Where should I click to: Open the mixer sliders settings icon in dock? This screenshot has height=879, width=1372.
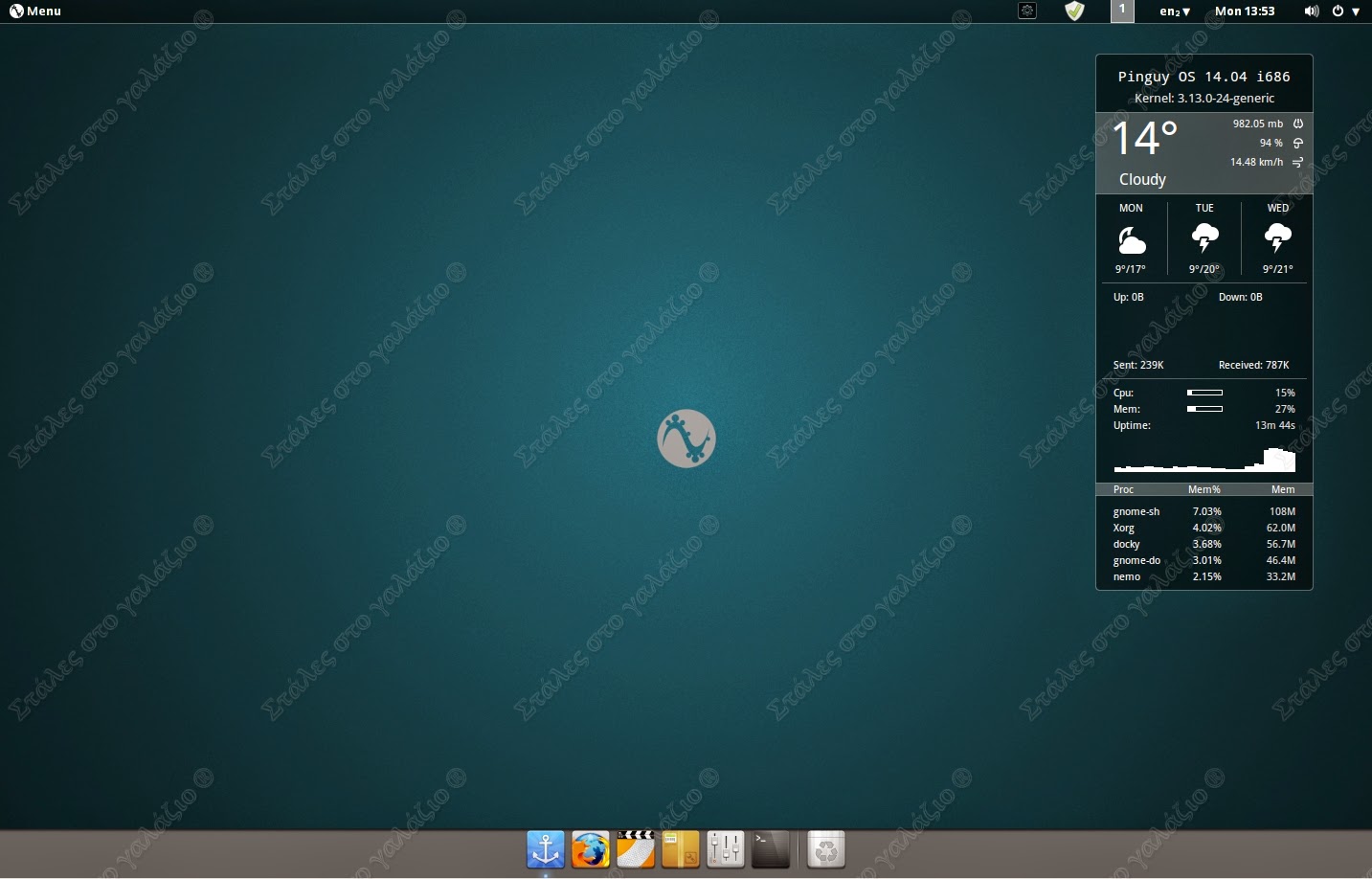point(726,849)
